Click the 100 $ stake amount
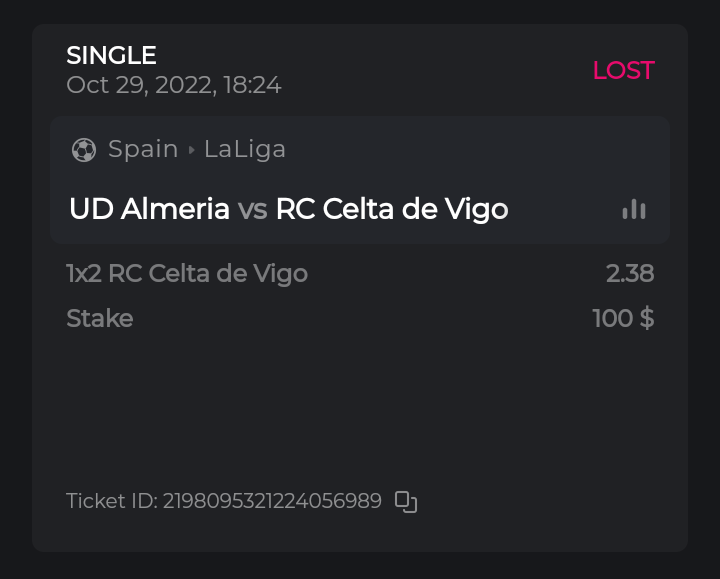 tap(623, 319)
